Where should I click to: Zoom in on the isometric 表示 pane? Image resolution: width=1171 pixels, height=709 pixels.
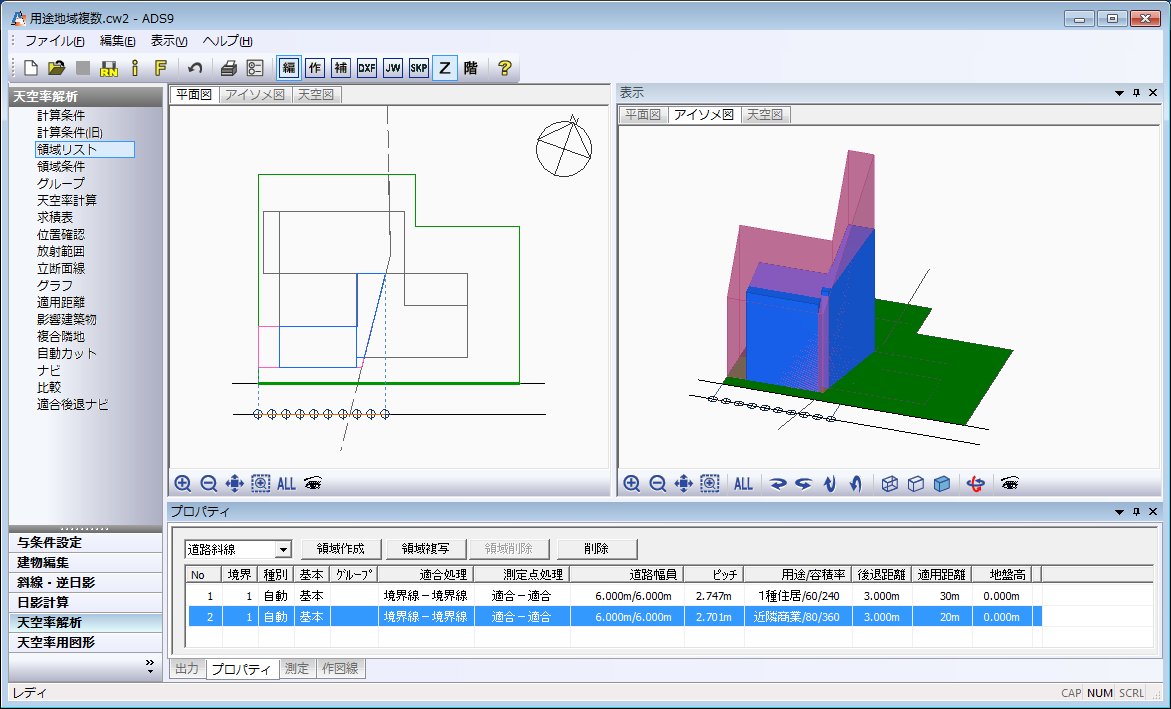point(632,483)
